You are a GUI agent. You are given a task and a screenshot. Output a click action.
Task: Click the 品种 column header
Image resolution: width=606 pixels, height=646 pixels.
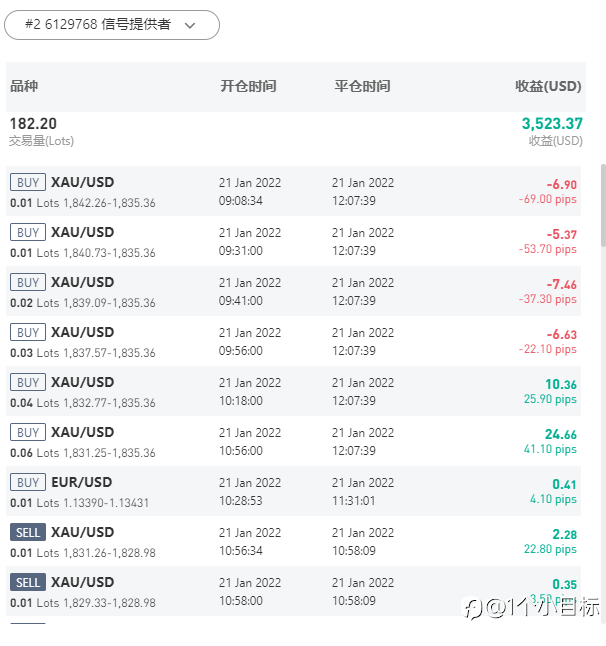click(24, 86)
